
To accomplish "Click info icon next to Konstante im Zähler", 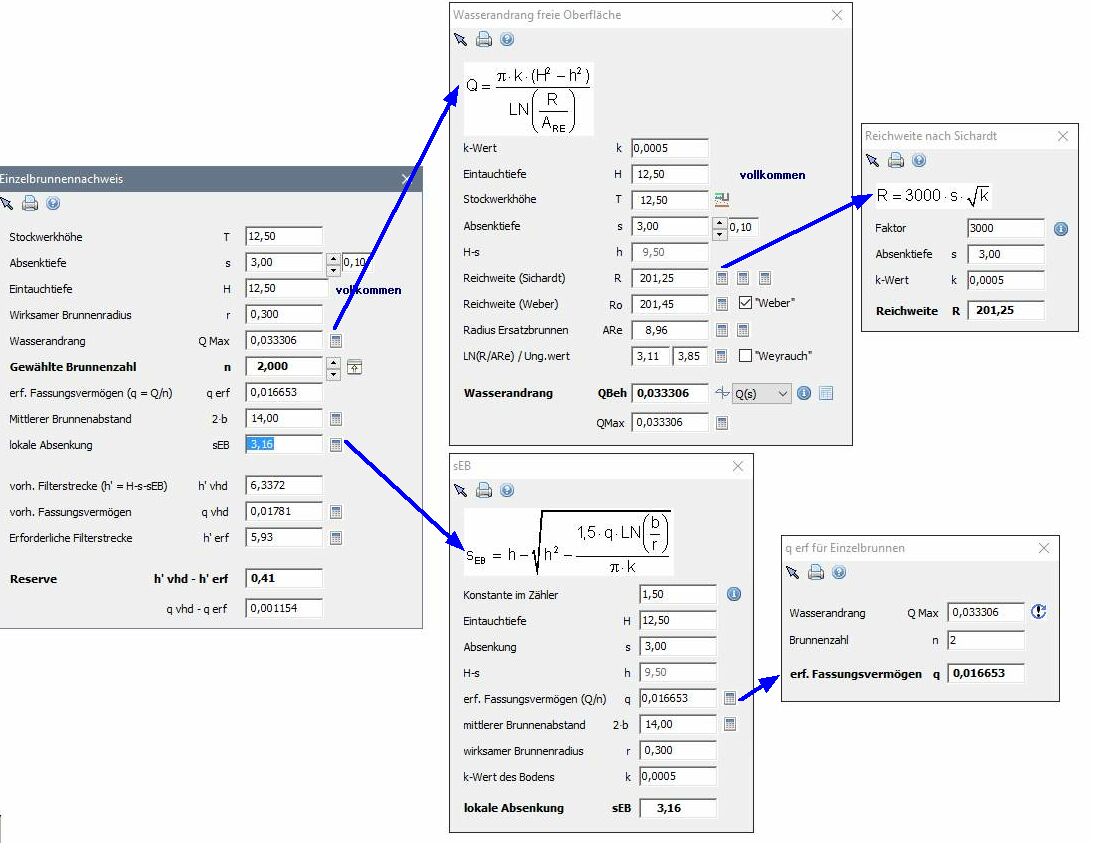I will click(733, 594).
